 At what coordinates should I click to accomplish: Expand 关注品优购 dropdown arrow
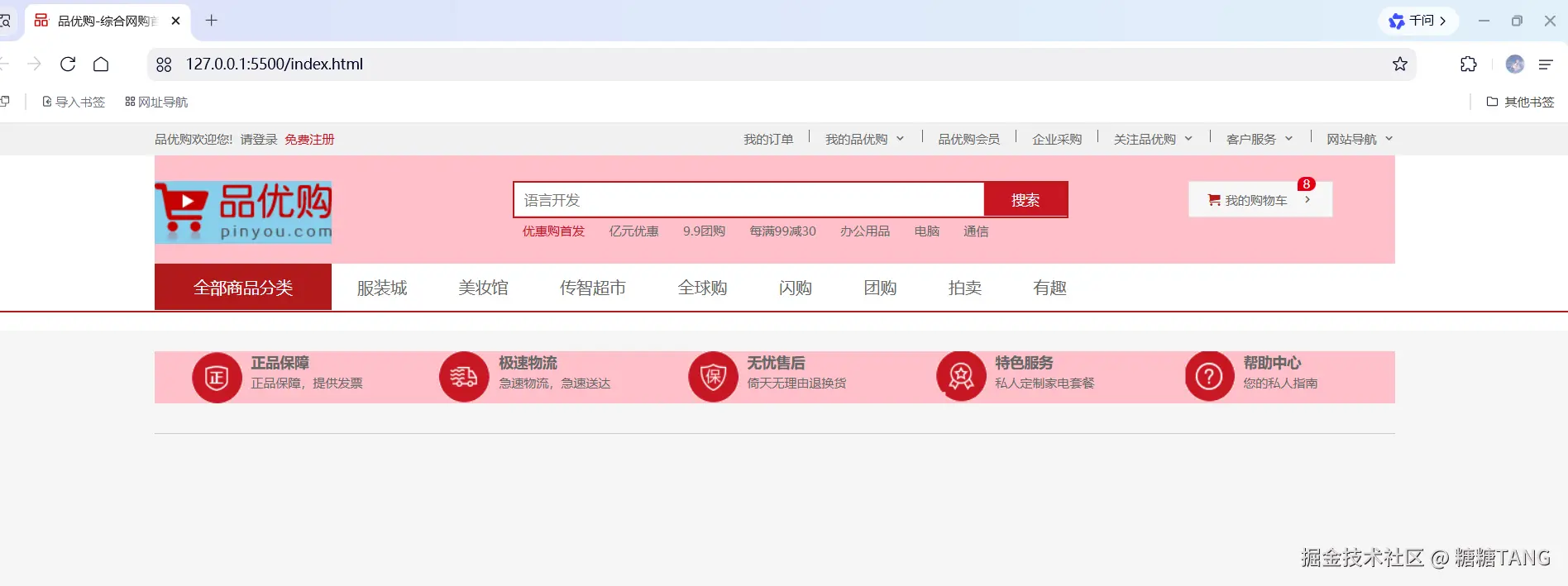[x=1188, y=139]
